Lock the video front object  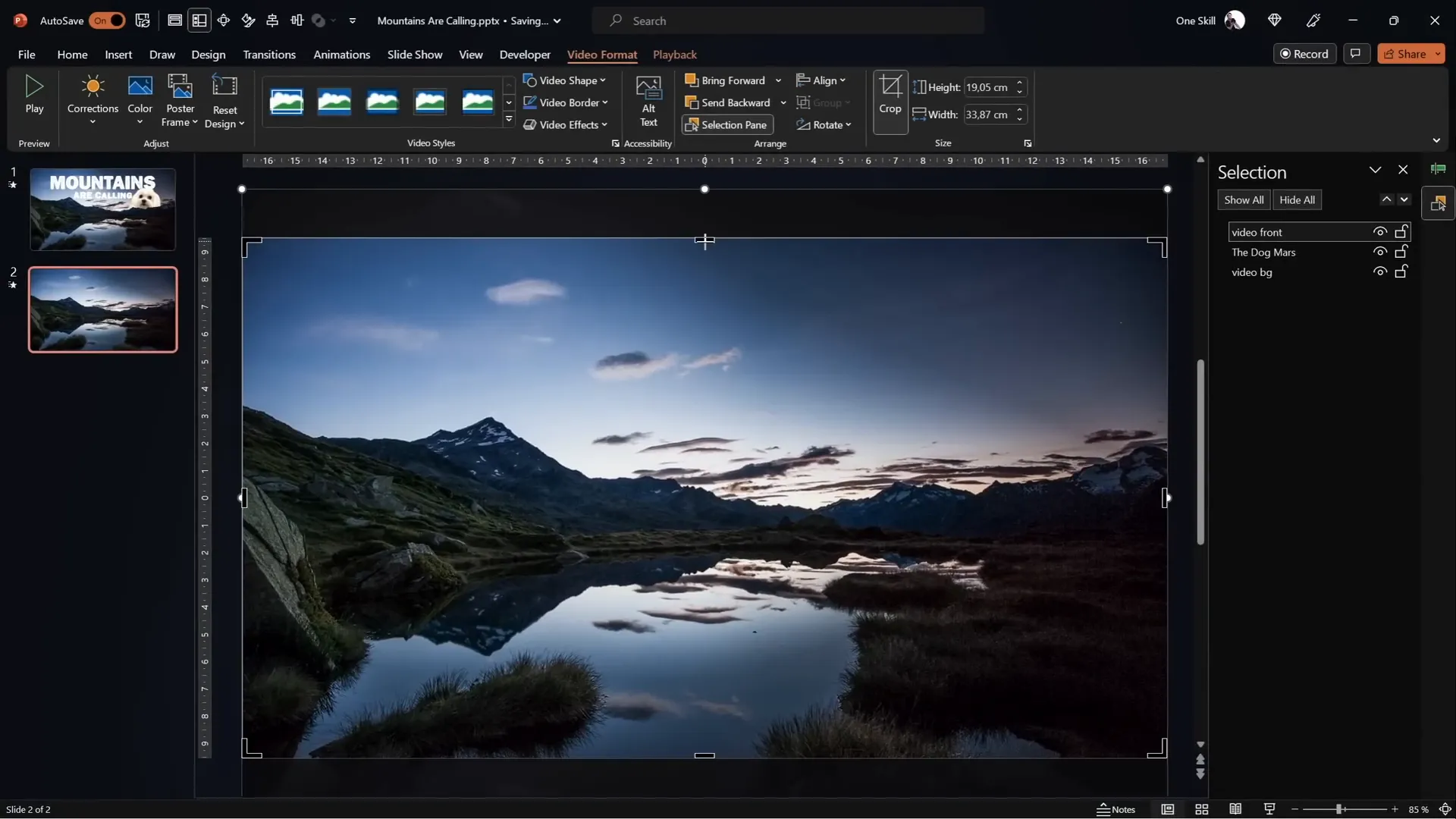tap(1401, 232)
